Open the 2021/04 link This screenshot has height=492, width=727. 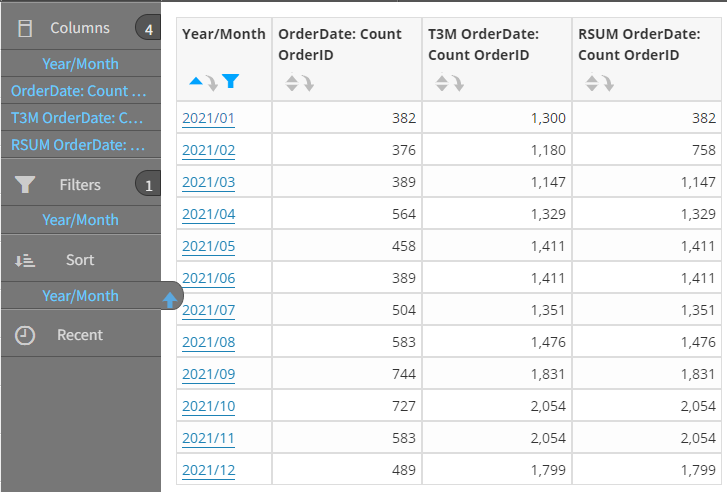tap(209, 214)
